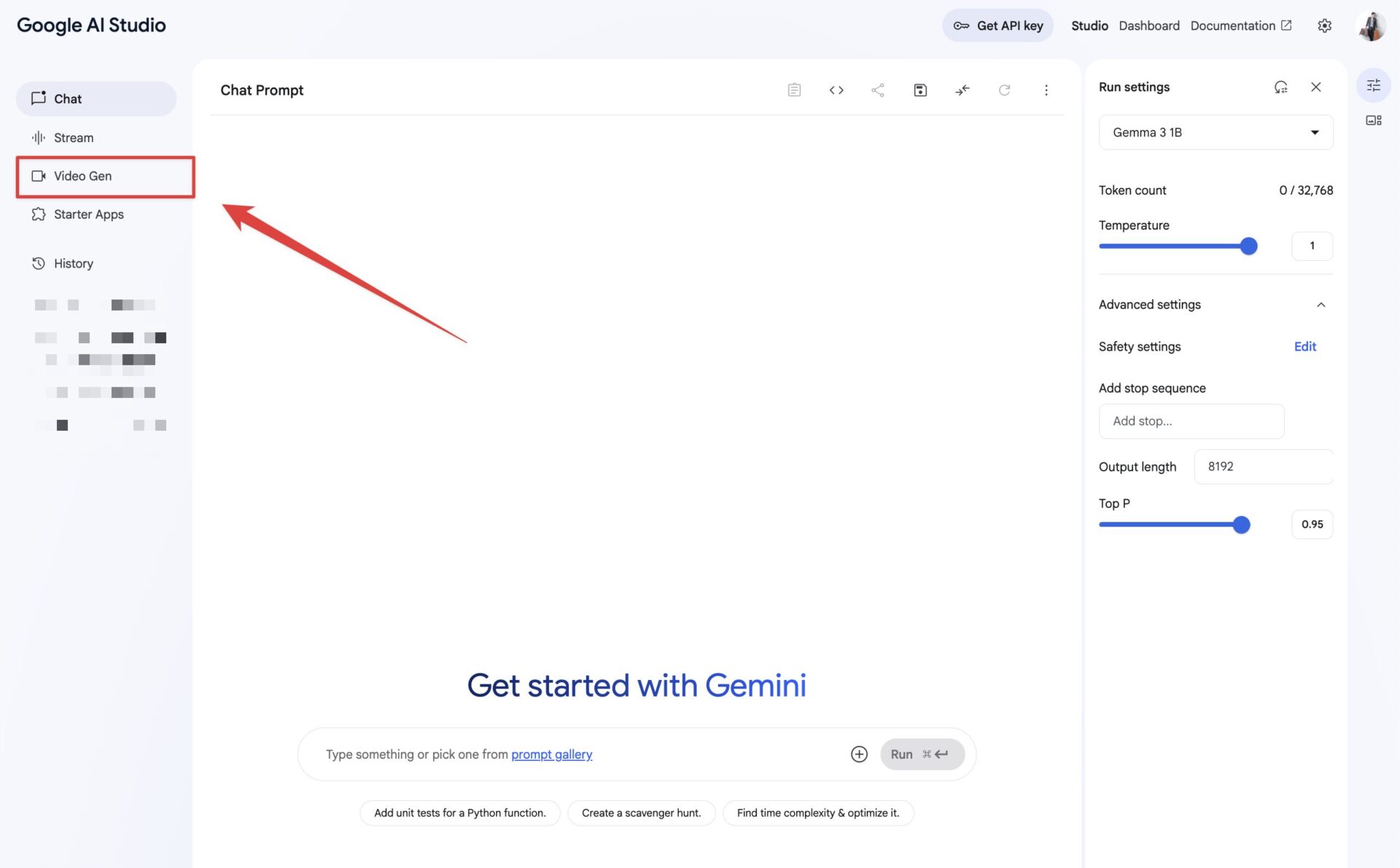
Task: Open the Gemma 3 1B model dropdown
Action: click(x=1216, y=133)
